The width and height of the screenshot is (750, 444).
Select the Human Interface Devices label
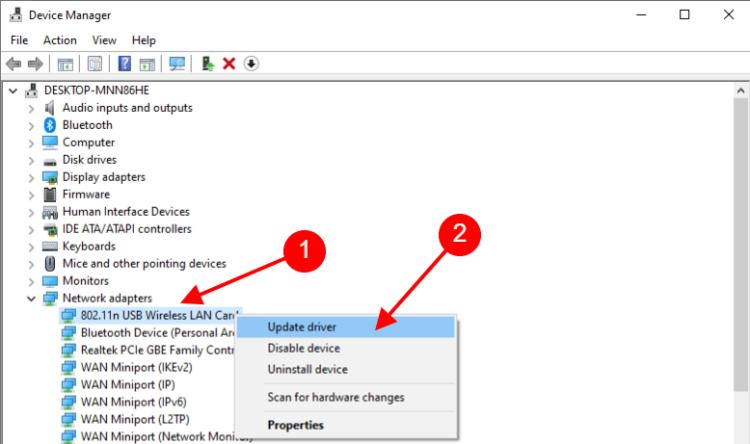pos(126,211)
